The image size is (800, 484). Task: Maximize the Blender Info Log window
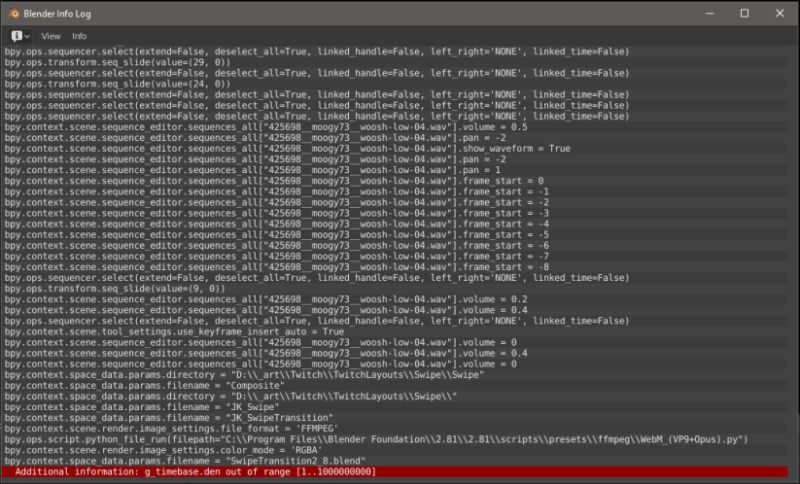744,13
